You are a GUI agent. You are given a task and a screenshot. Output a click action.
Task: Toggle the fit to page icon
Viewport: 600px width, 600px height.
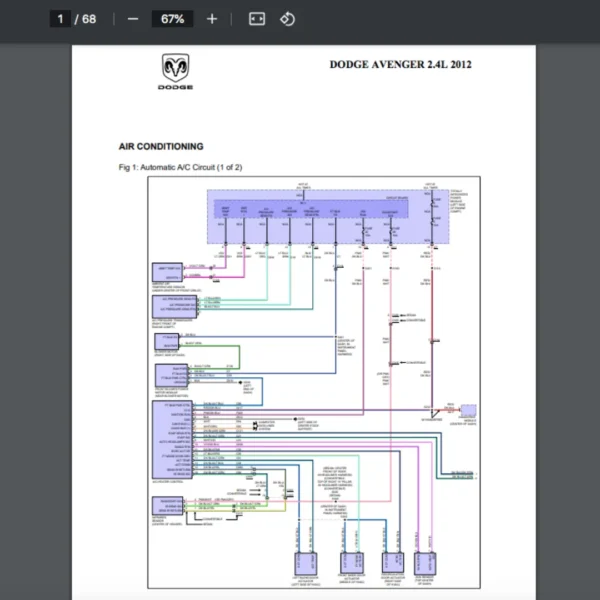coord(256,19)
